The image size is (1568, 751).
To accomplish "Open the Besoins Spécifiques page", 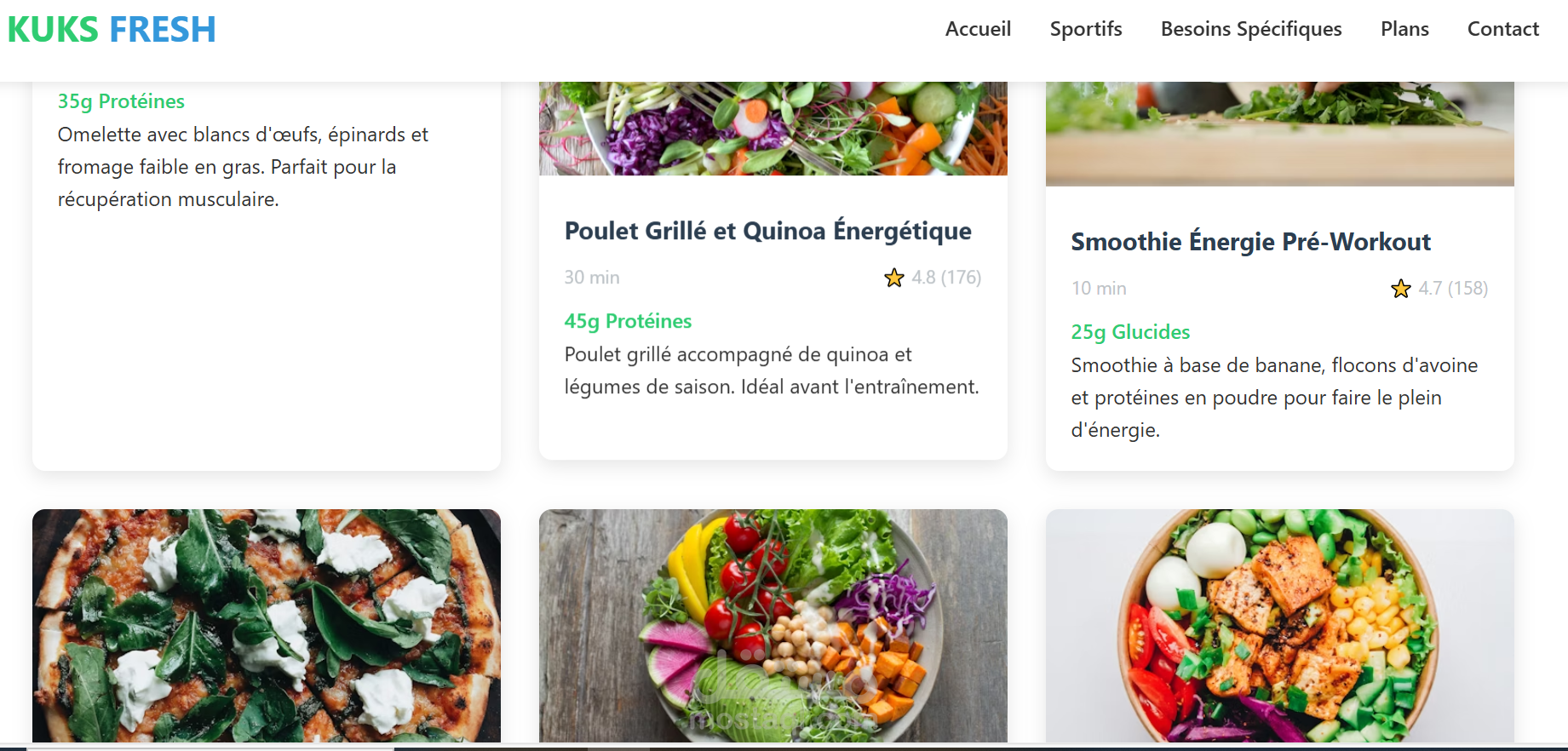I will pyautogui.click(x=1250, y=29).
